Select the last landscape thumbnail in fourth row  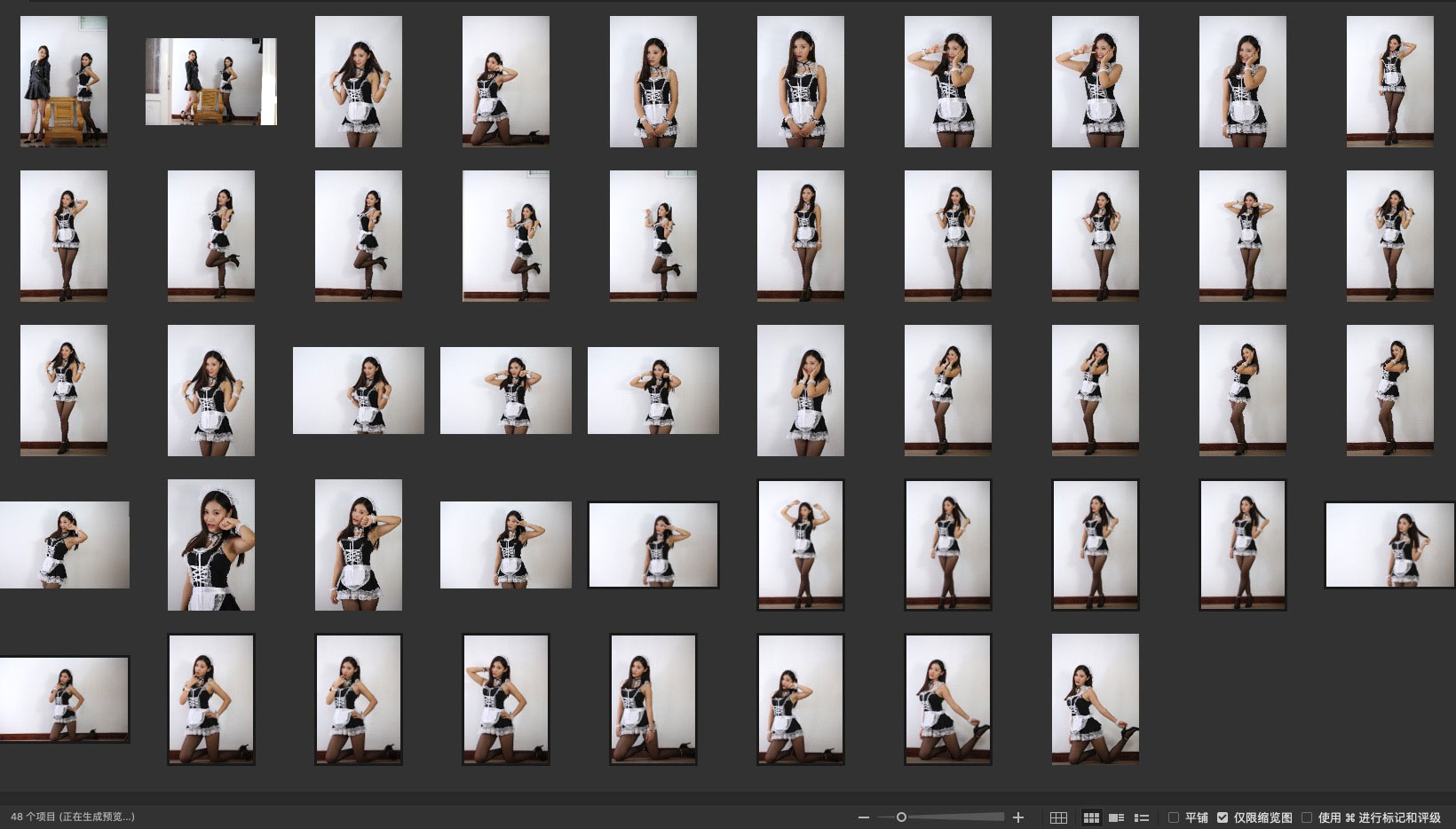tap(1389, 544)
